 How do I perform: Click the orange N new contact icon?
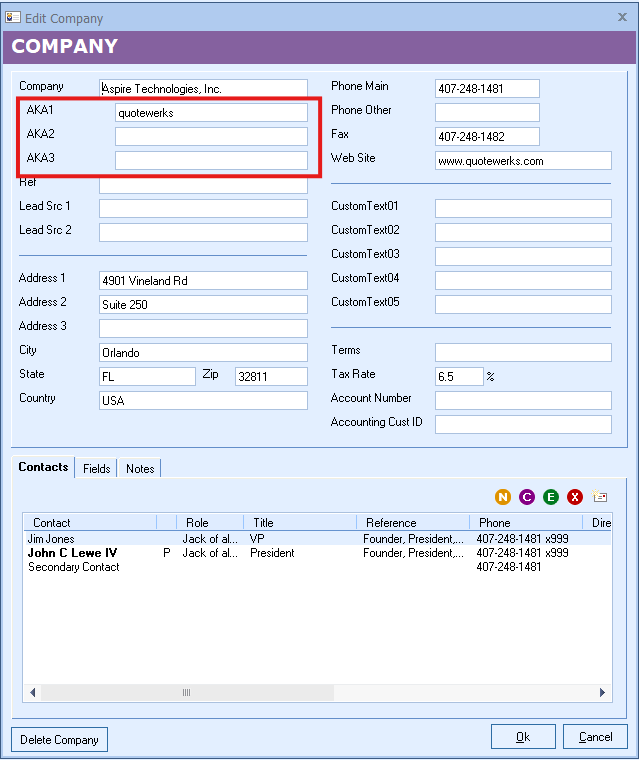click(x=503, y=497)
